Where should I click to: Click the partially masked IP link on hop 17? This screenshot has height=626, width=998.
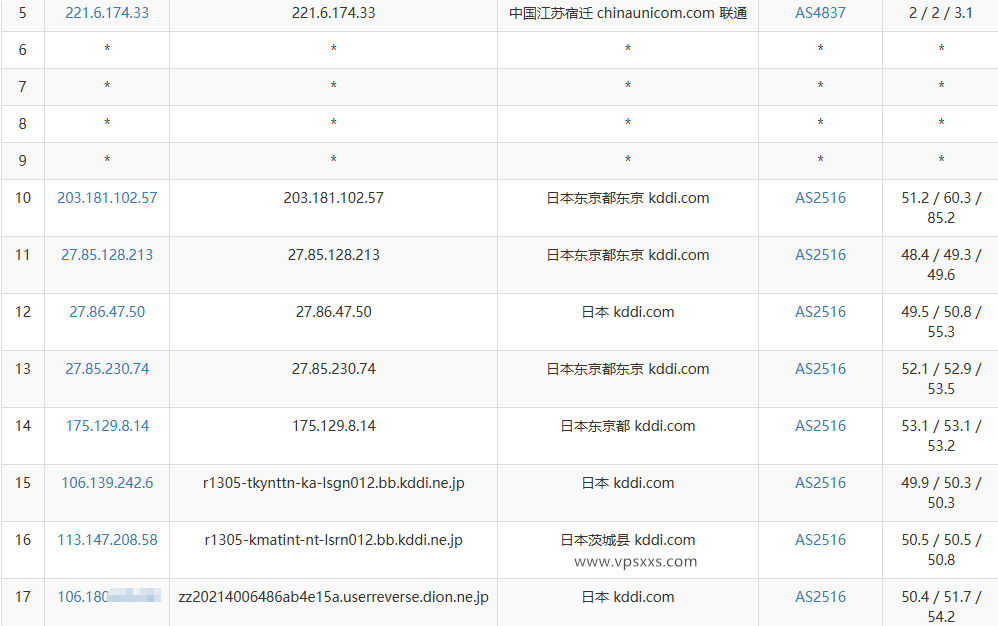pyautogui.click(x=106, y=596)
